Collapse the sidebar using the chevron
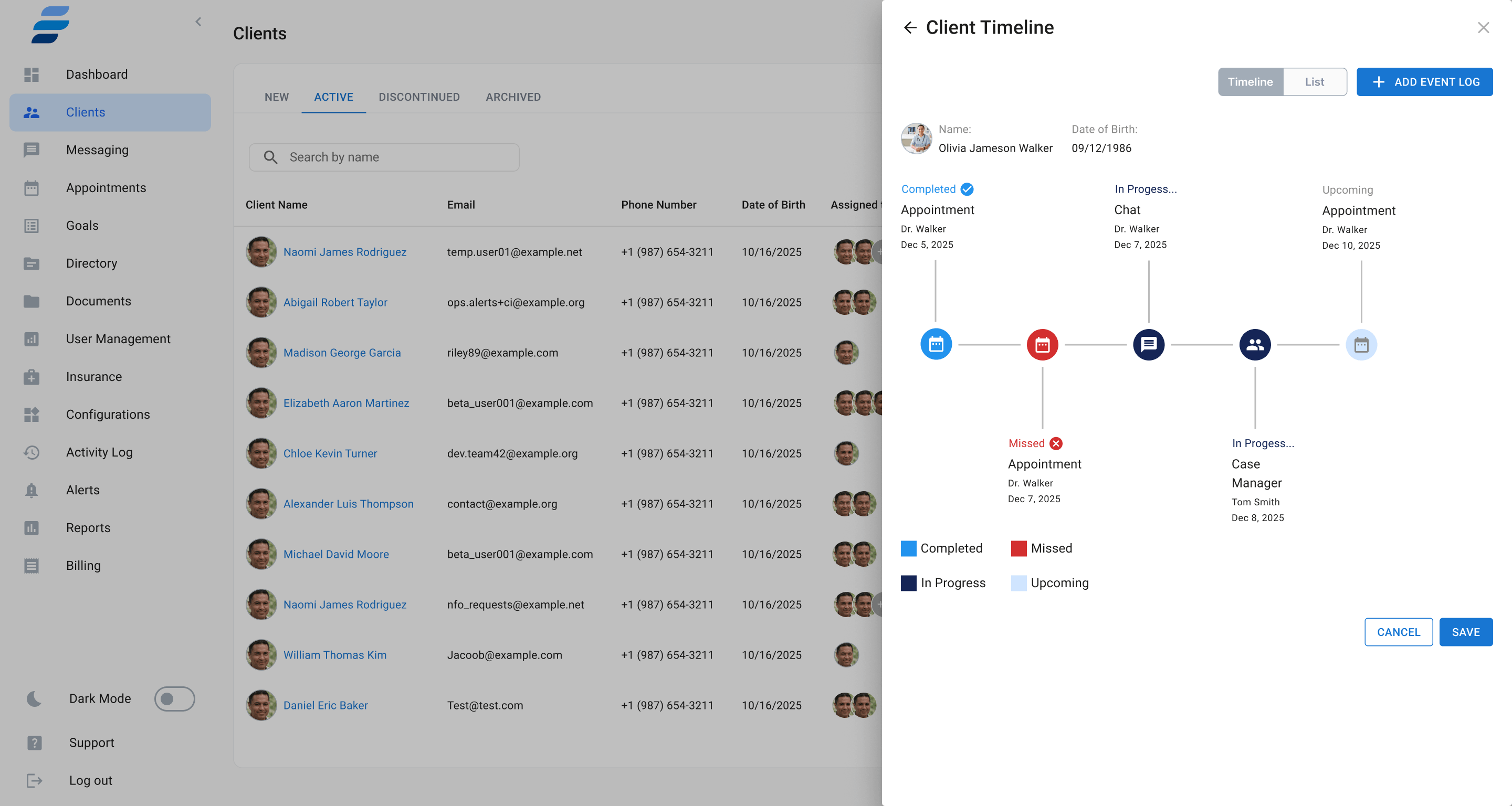 (198, 22)
